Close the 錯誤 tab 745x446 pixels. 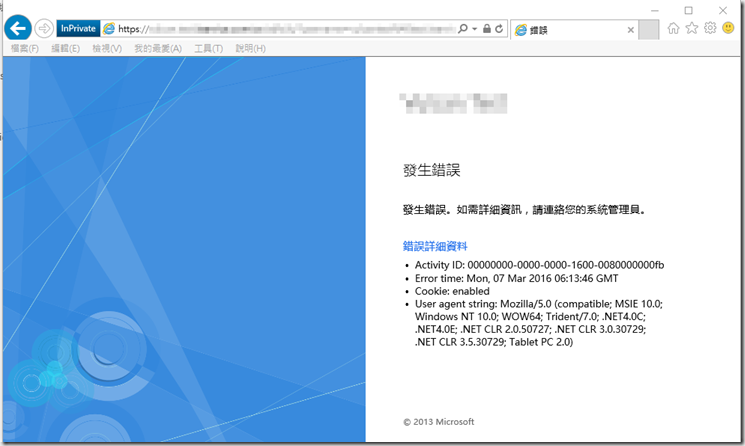point(630,30)
